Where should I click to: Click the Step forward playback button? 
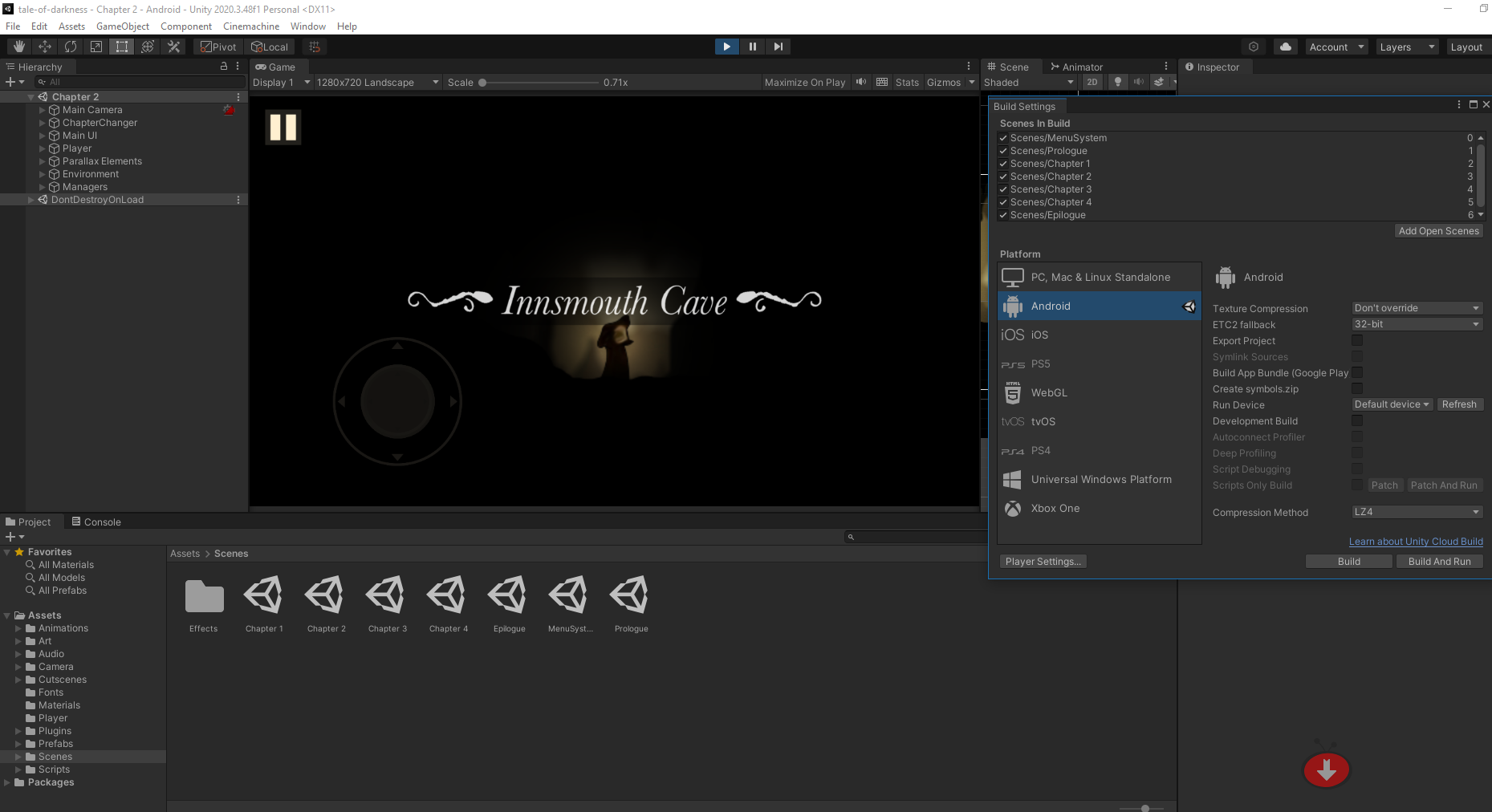[778, 47]
